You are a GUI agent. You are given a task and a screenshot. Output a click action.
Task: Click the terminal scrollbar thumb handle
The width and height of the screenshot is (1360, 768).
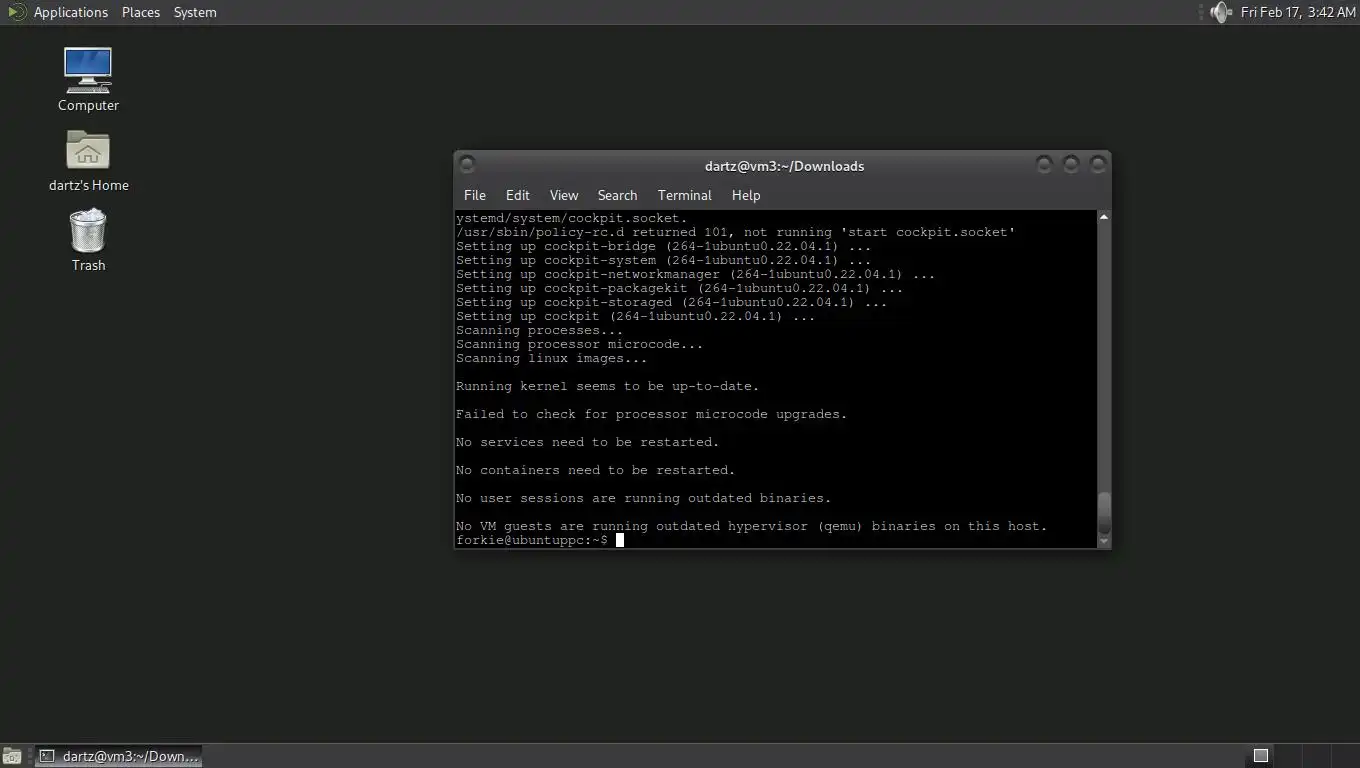(1104, 514)
